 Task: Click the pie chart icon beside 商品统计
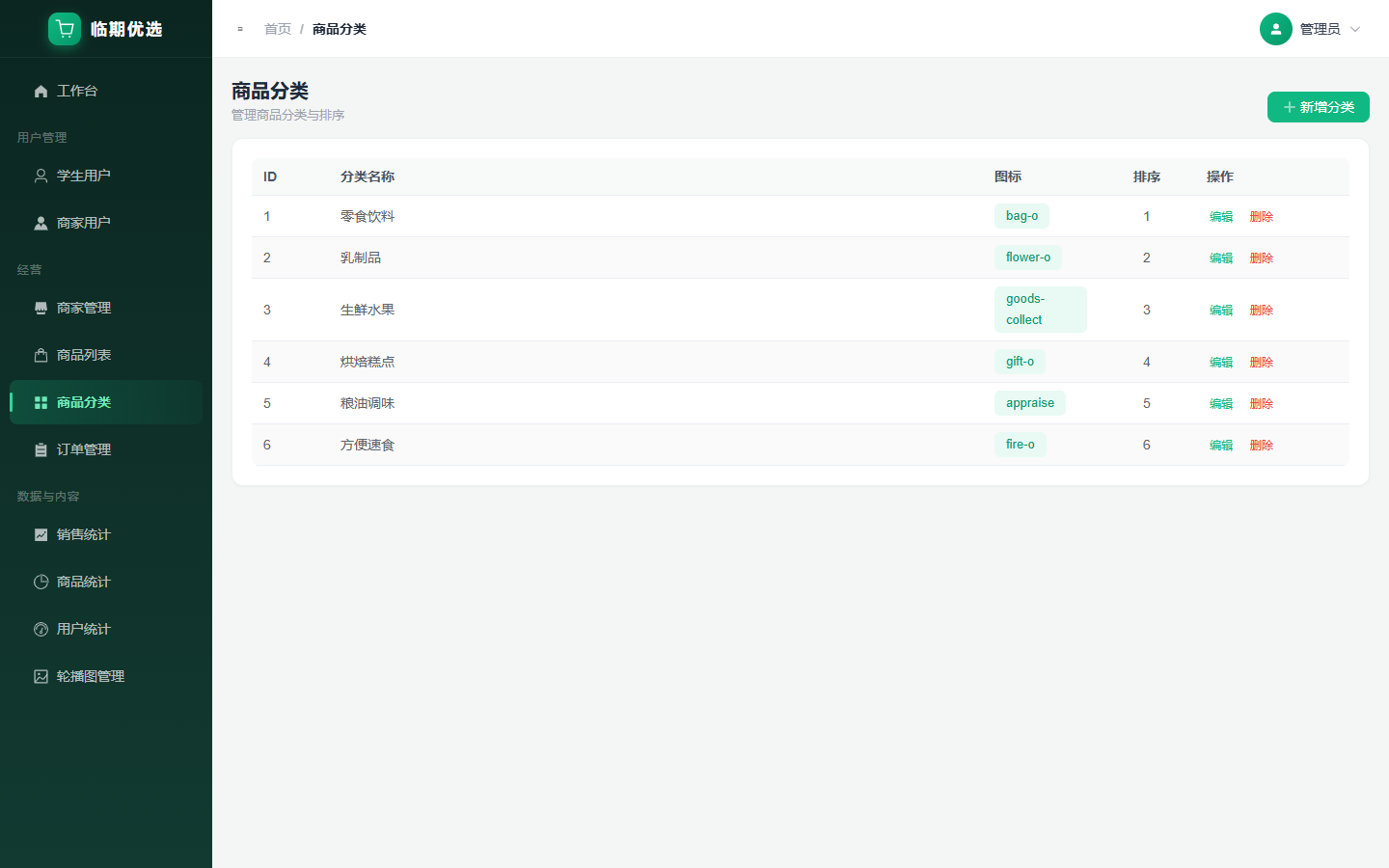pos(41,582)
